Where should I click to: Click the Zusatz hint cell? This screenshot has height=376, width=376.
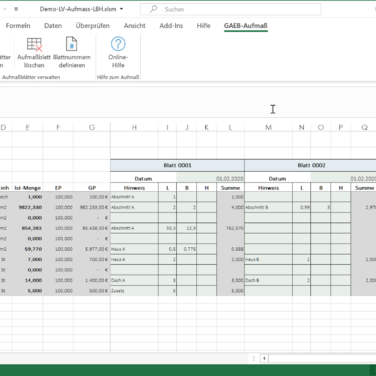pos(134,291)
